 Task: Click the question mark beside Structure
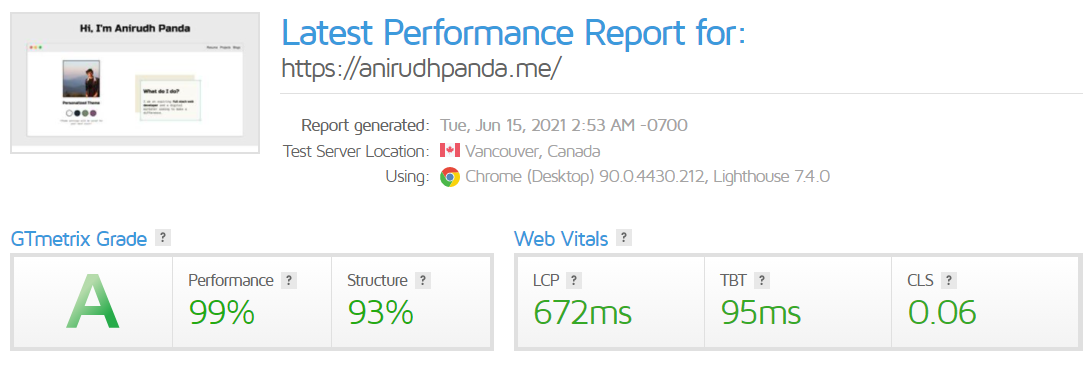pyautogui.click(x=423, y=281)
